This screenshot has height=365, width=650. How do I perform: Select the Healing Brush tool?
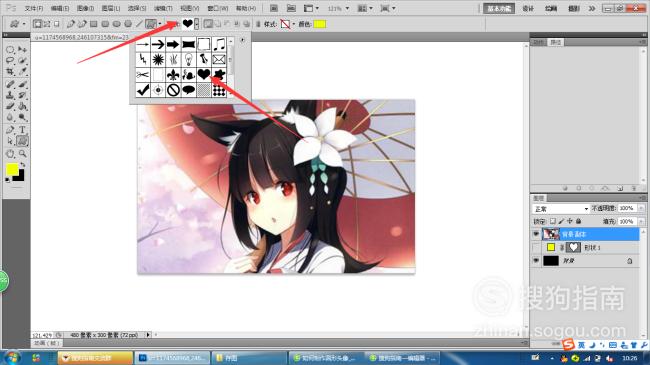(x=10, y=85)
